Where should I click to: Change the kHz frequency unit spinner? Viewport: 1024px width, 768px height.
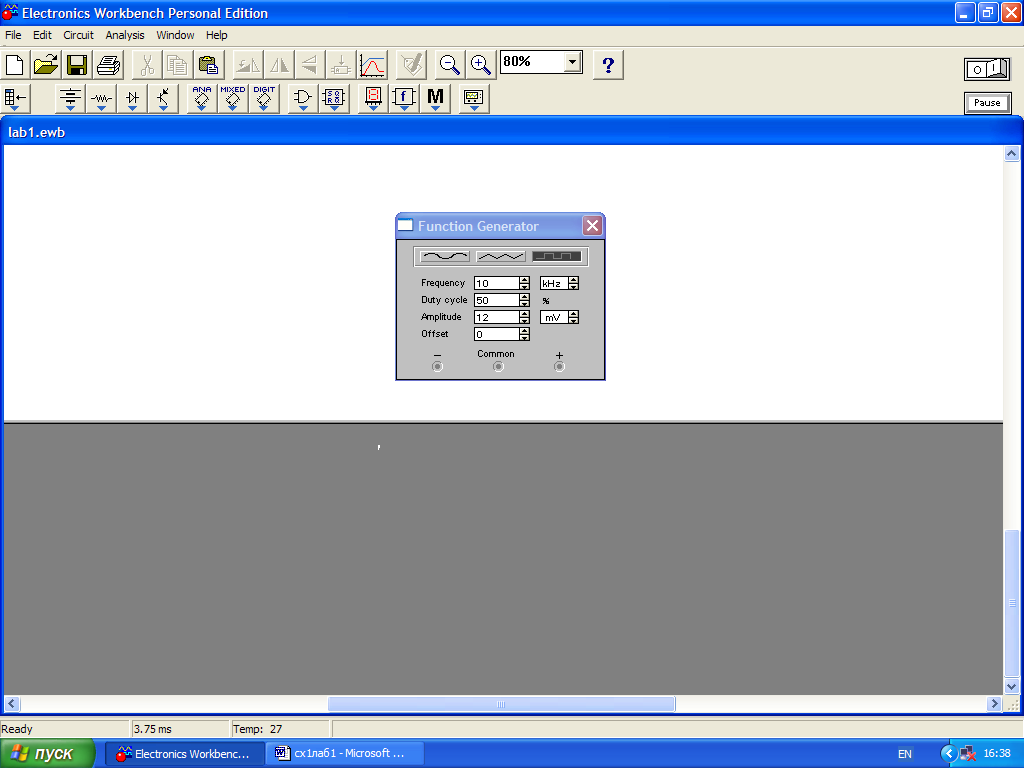(x=573, y=283)
